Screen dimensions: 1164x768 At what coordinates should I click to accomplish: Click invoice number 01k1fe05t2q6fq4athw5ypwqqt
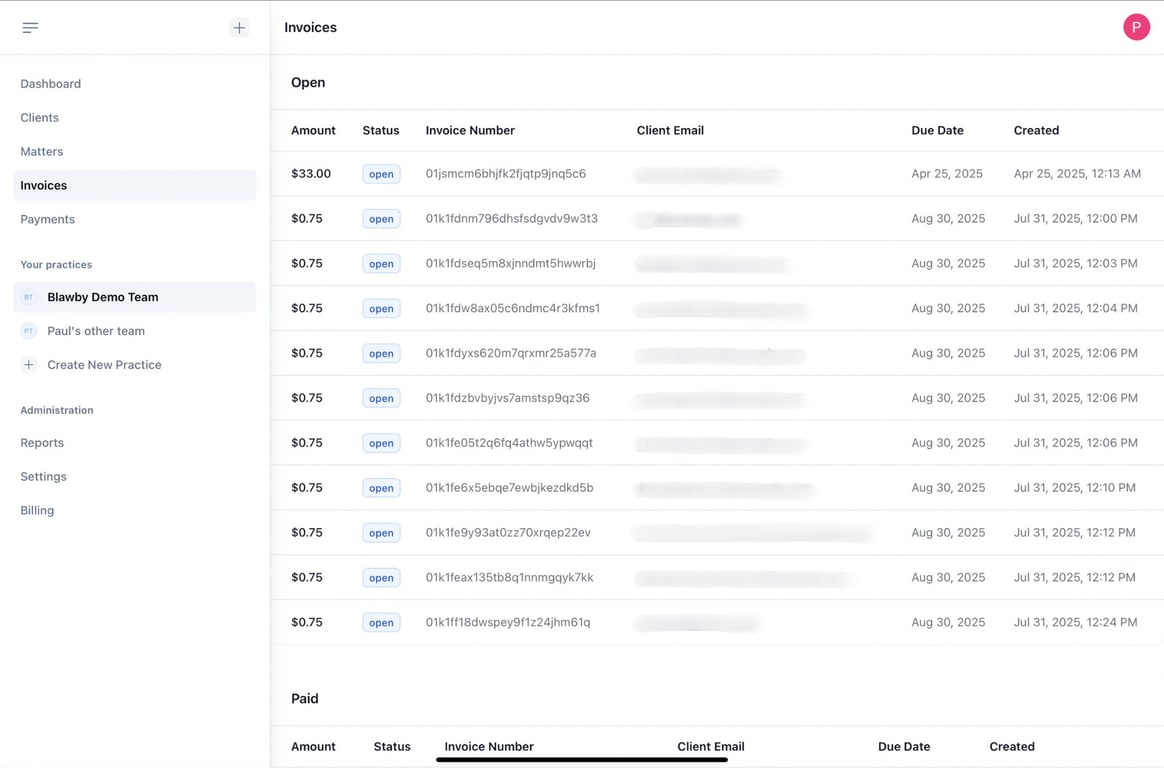click(509, 443)
